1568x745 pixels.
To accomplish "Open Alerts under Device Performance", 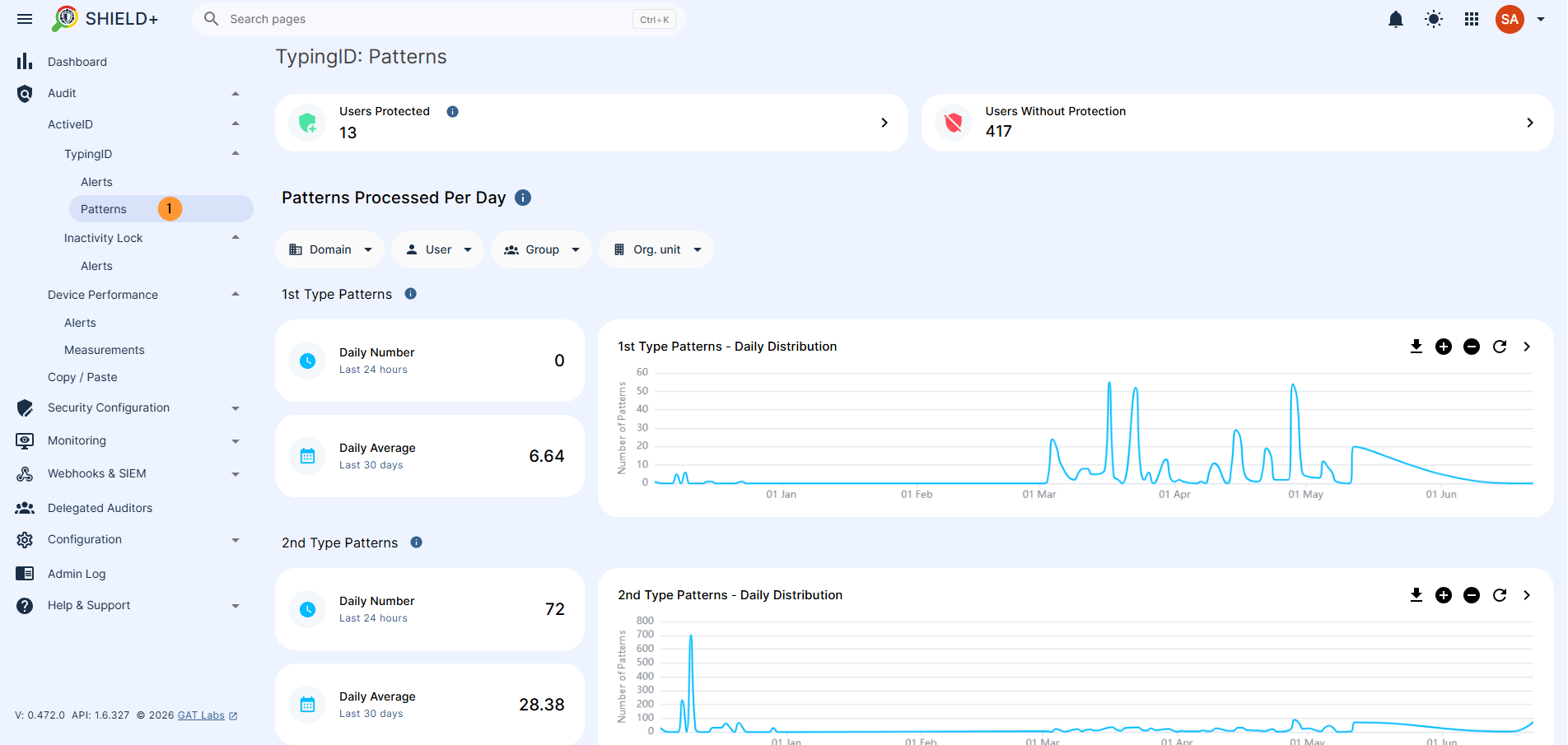I will click(x=80, y=323).
